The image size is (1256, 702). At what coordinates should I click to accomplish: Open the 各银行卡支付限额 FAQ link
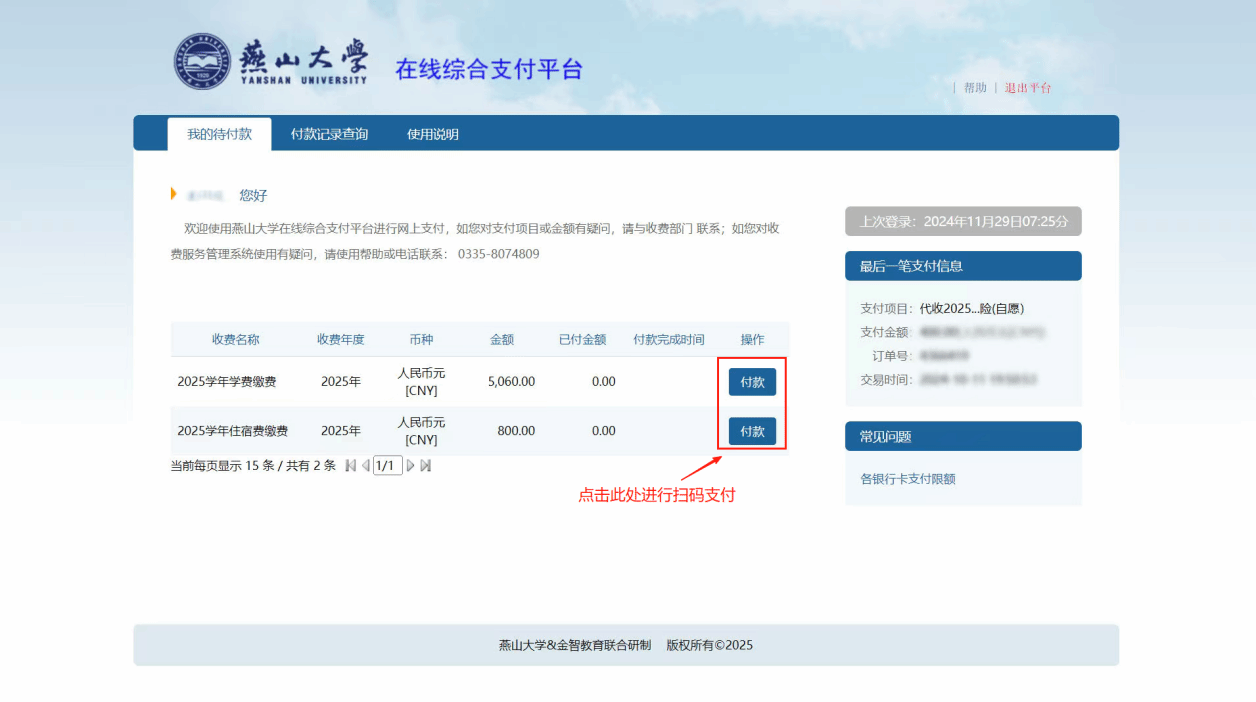click(907, 479)
